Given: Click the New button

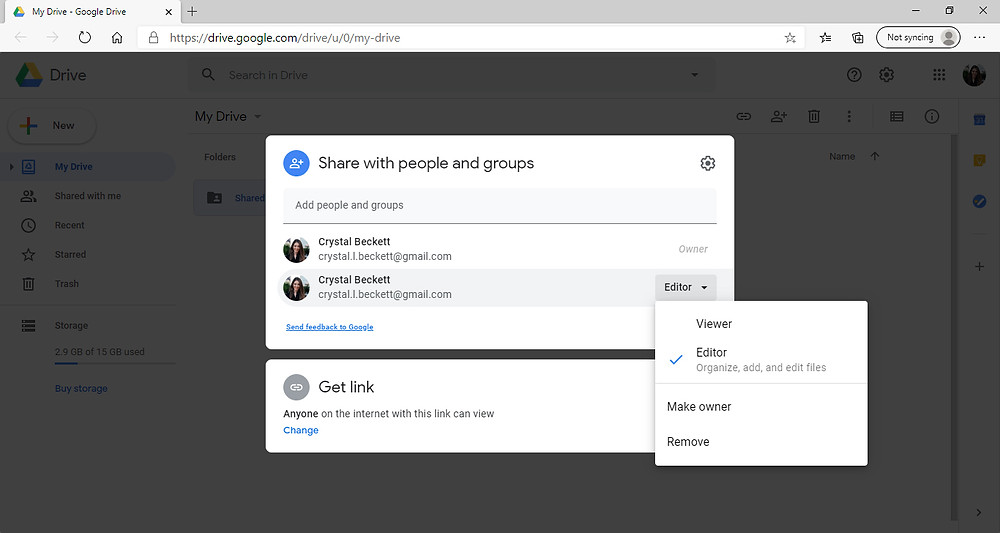Looking at the screenshot, I should [x=52, y=126].
